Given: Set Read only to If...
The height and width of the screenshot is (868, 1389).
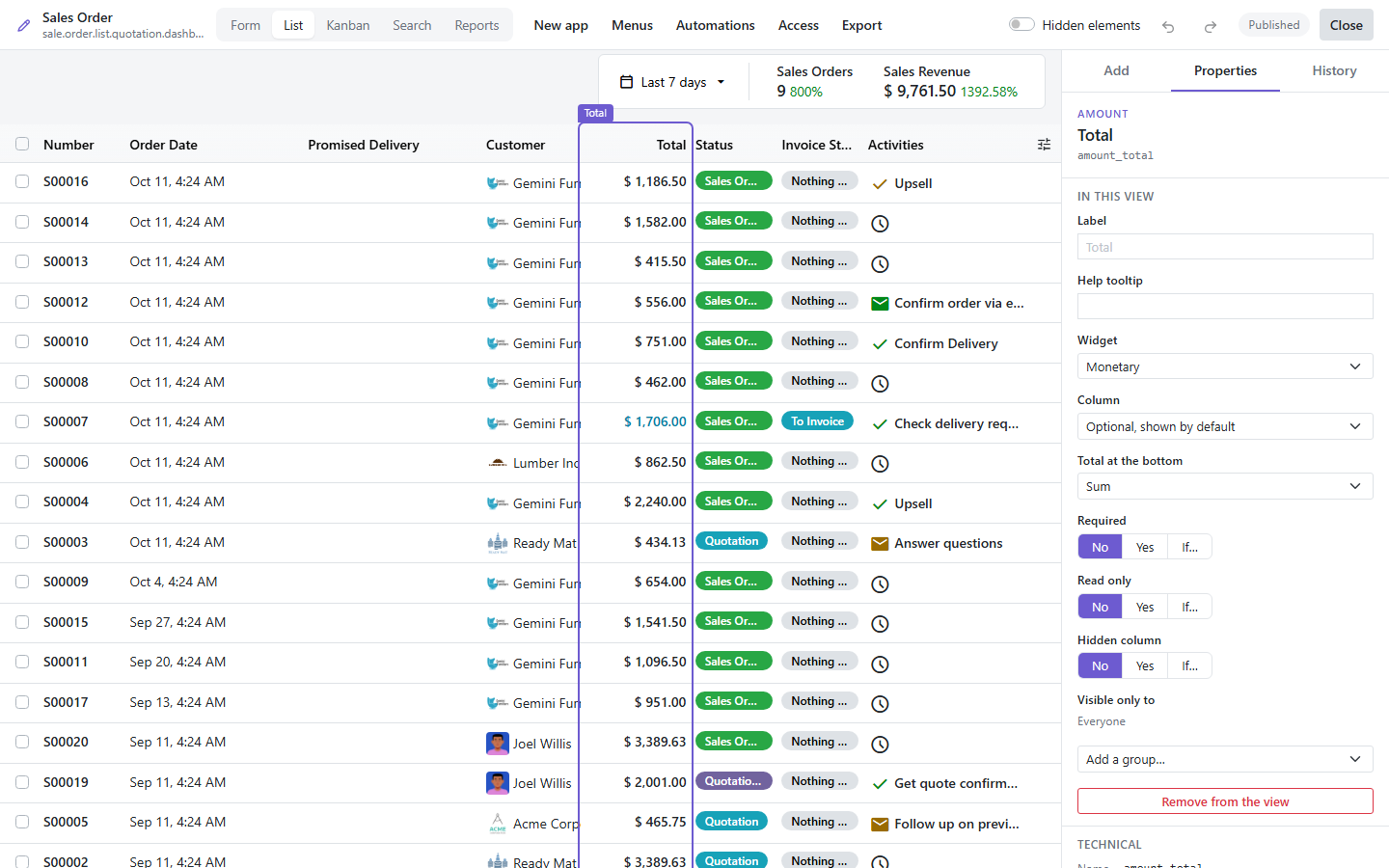Looking at the screenshot, I should point(1189,607).
